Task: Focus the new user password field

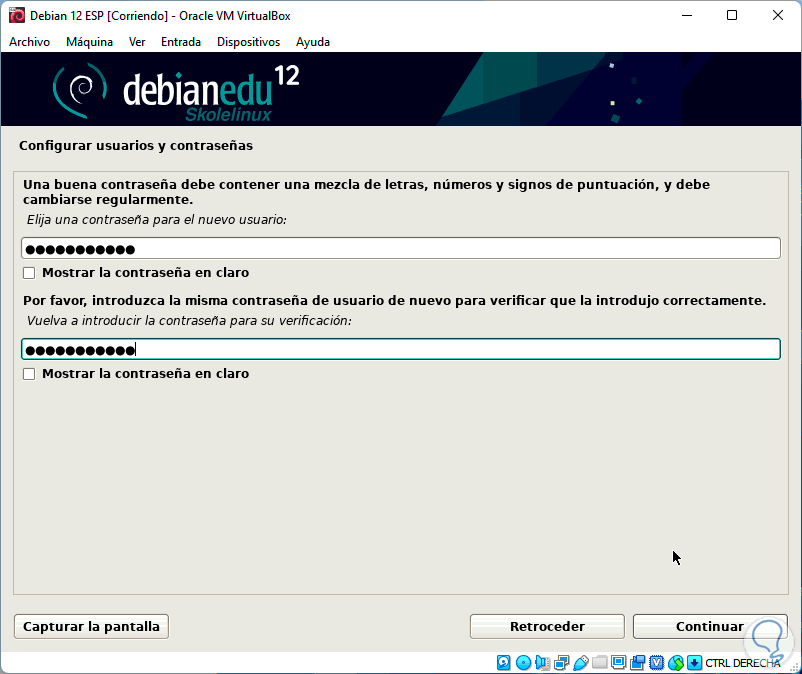Action: (x=401, y=248)
